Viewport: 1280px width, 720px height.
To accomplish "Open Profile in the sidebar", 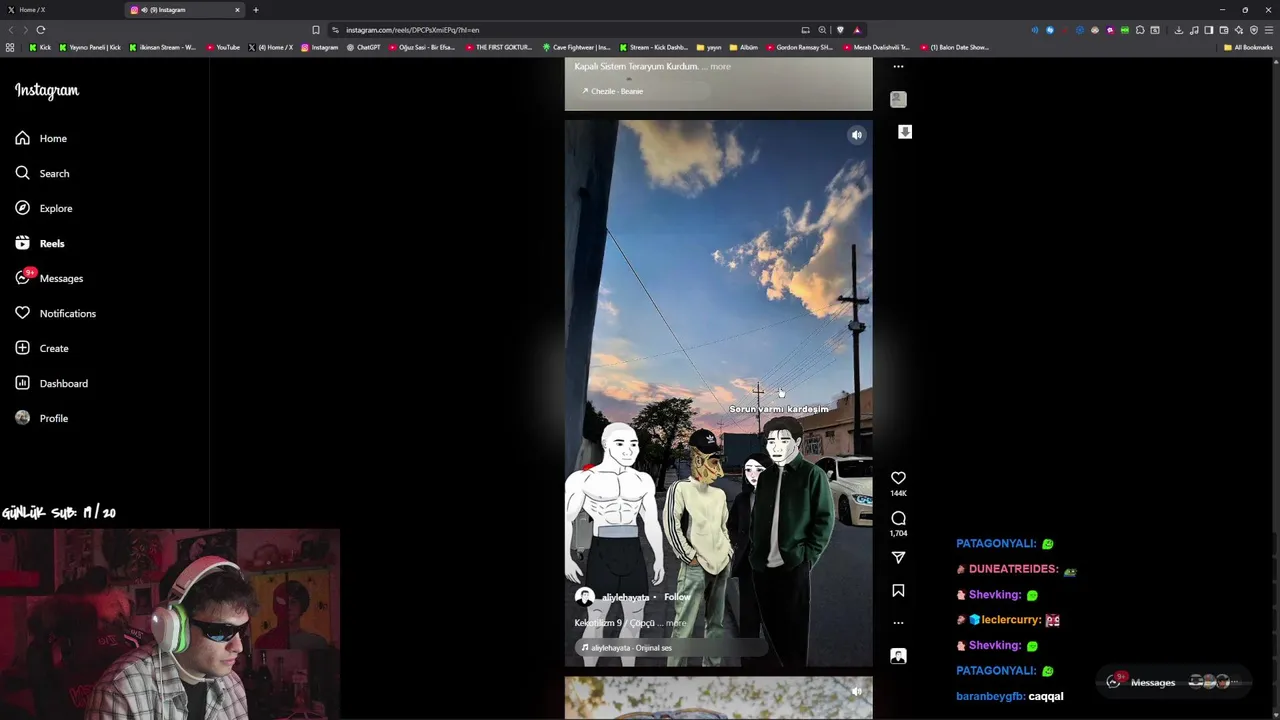I will tap(41, 418).
